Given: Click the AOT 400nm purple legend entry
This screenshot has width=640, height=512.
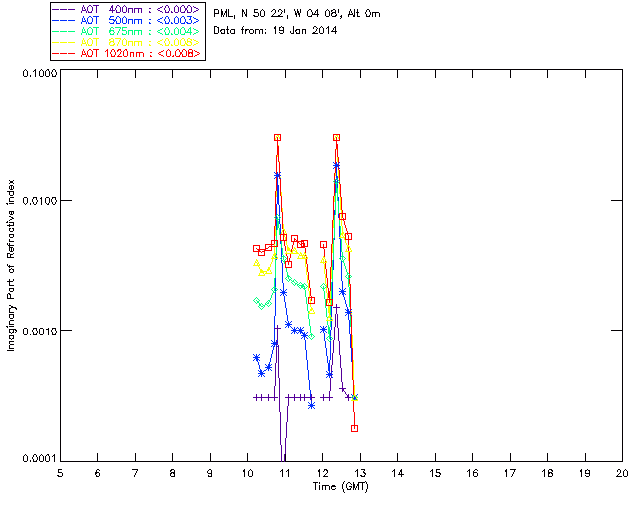Looking at the screenshot, I should click(127, 9).
